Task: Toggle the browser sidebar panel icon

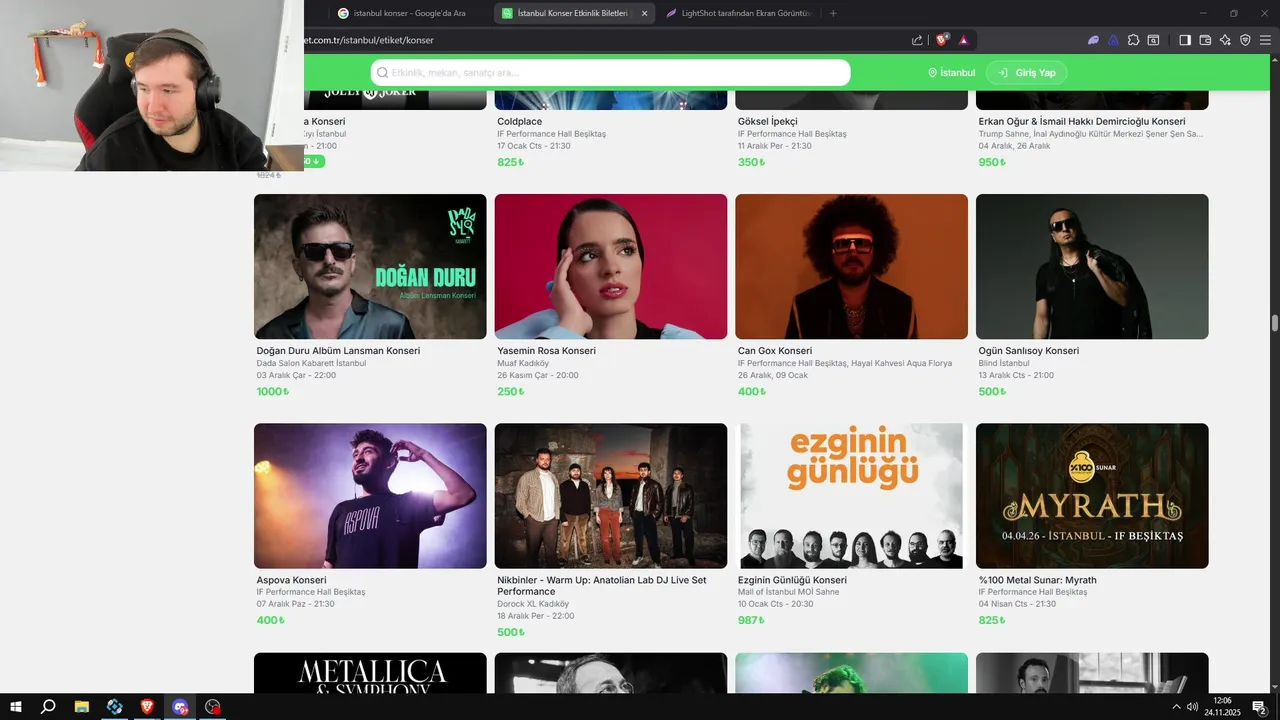Action: (1185, 40)
